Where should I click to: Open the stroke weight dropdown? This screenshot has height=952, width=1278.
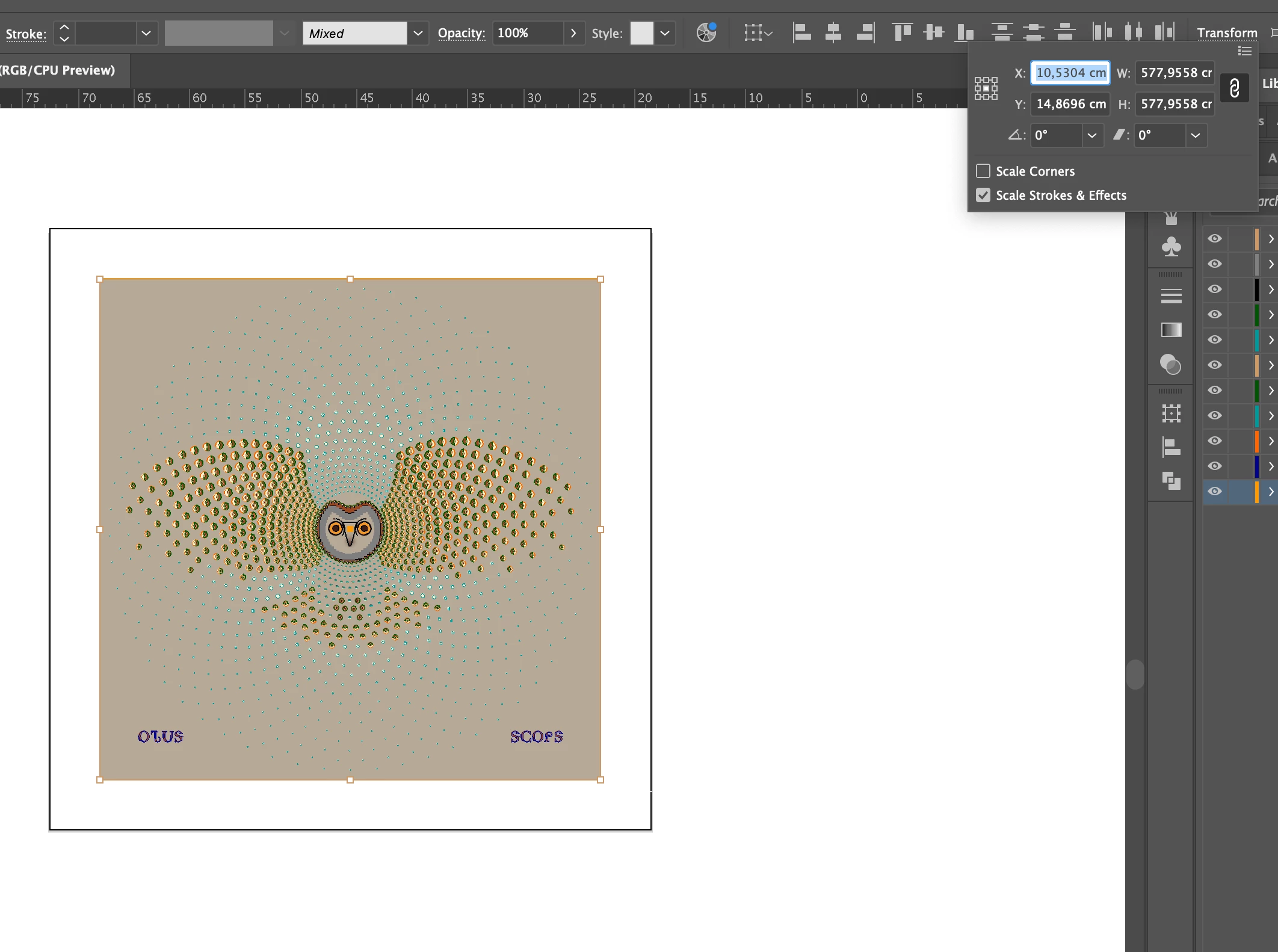146,33
